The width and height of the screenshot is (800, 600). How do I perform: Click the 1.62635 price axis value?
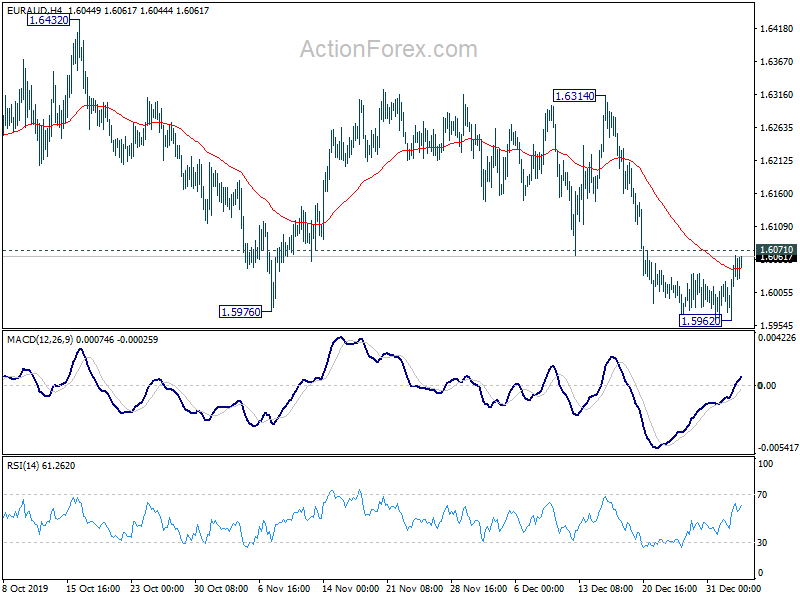pos(777,127)
